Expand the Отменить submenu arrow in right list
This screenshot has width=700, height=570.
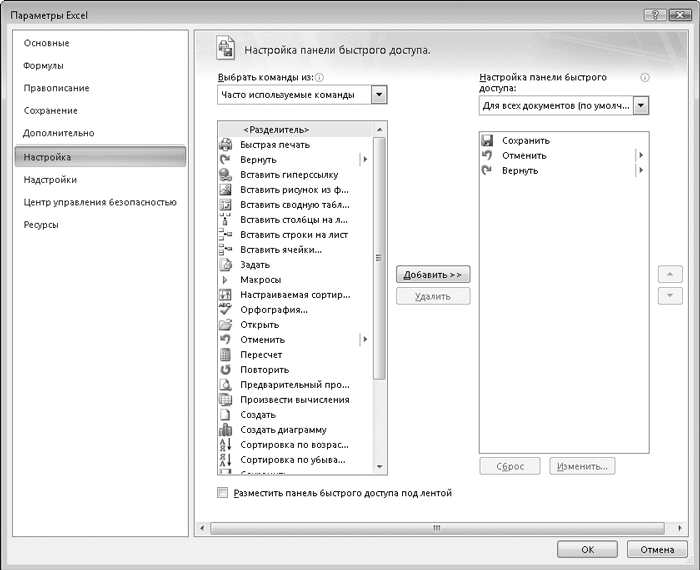[x=640, y=156]
